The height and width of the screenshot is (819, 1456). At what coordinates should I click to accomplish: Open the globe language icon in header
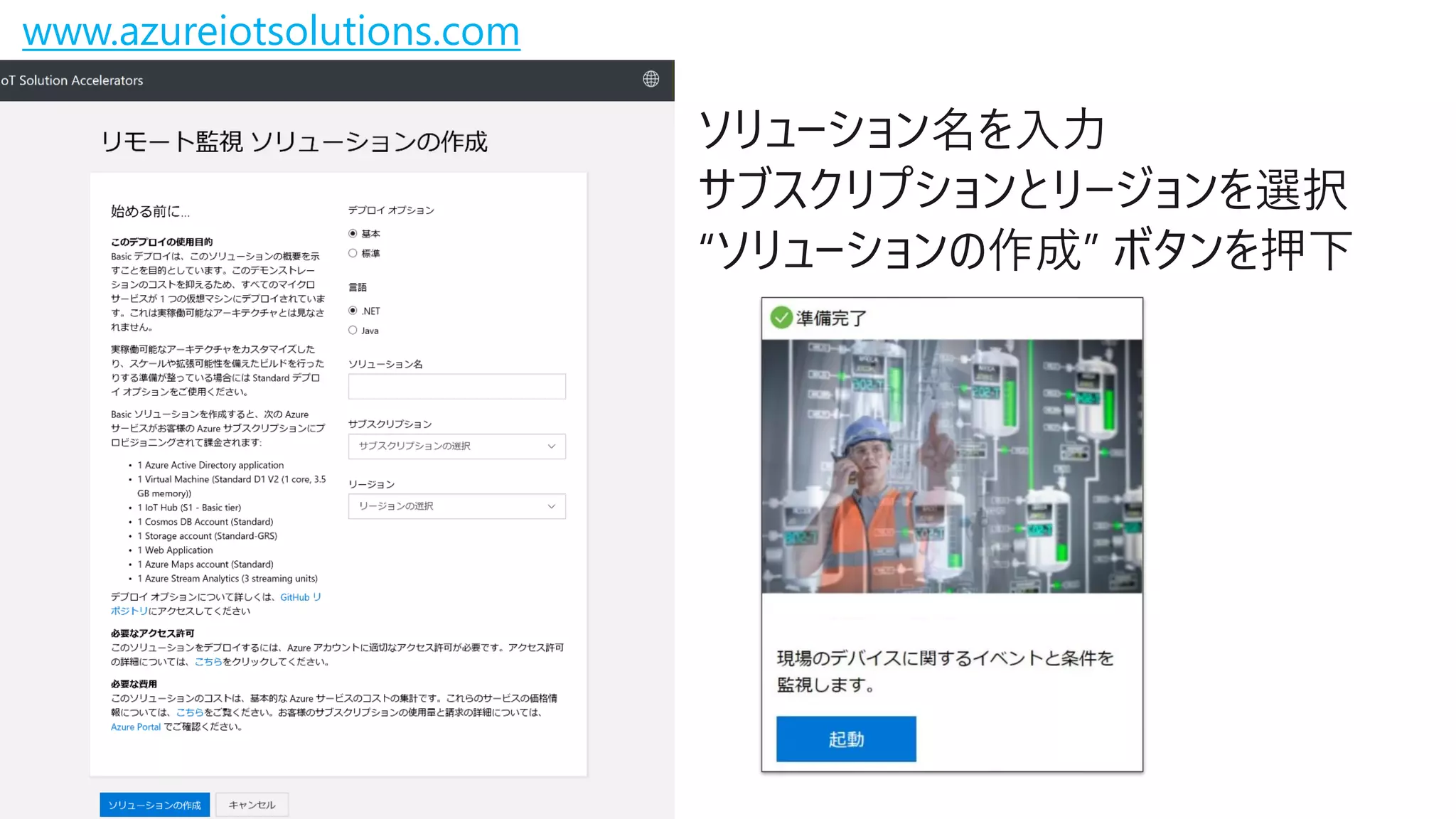(x=651, y=79)
